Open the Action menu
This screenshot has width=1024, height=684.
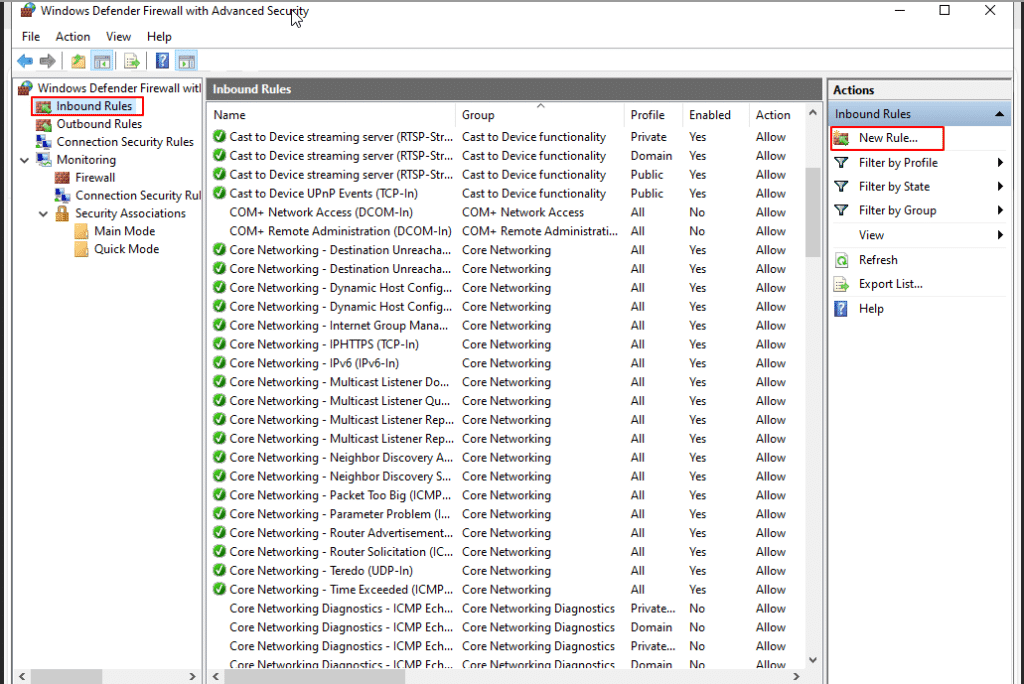coord(73,37)
